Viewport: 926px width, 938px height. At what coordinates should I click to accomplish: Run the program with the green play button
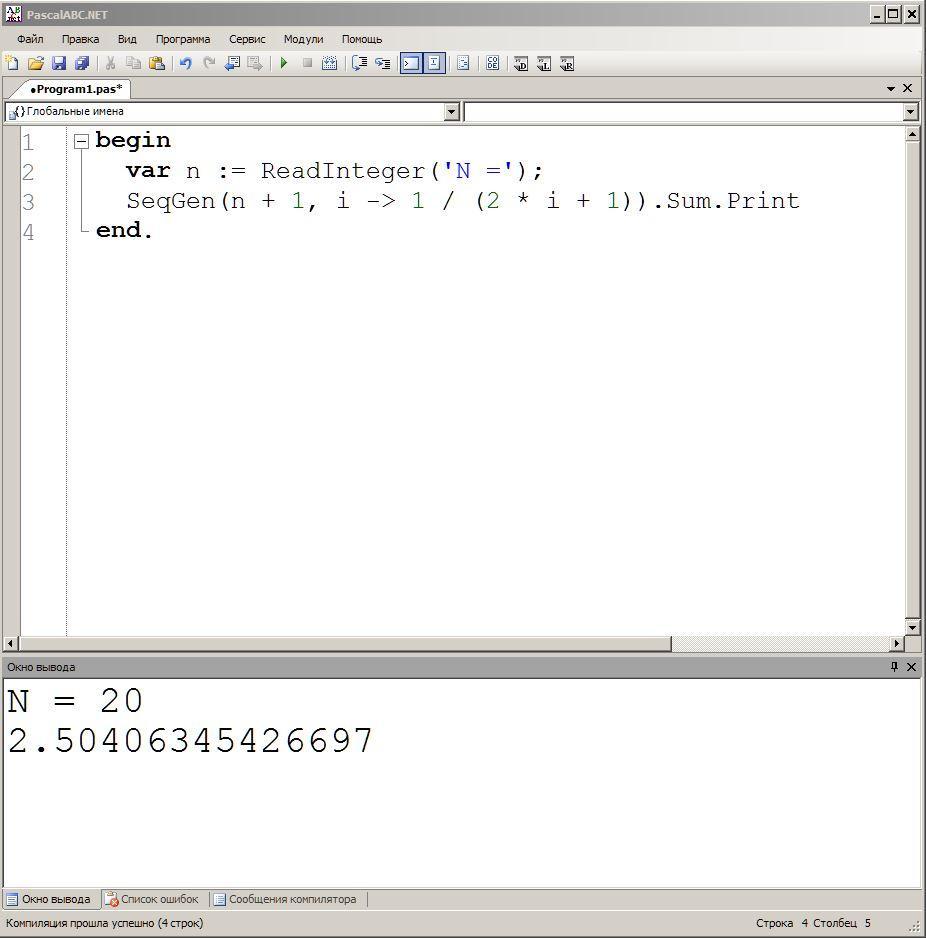pos(284,63)
